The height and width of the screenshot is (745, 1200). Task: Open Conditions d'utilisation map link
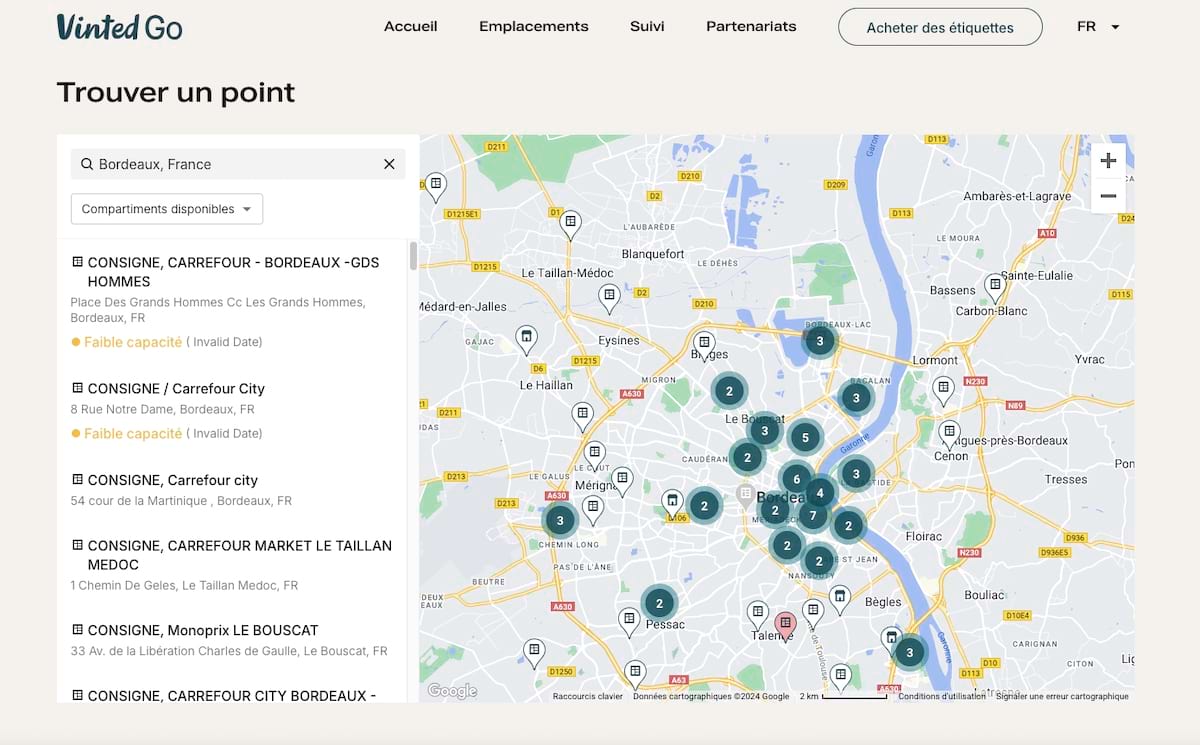[x=941, y=696]
